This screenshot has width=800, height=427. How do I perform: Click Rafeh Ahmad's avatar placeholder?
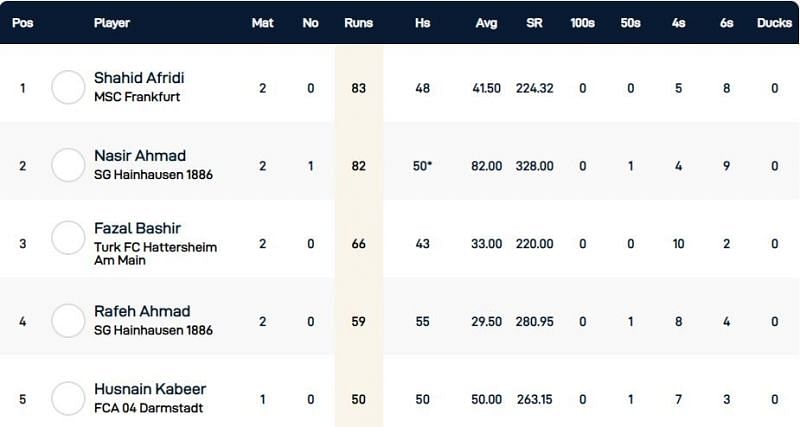(68, 320)
